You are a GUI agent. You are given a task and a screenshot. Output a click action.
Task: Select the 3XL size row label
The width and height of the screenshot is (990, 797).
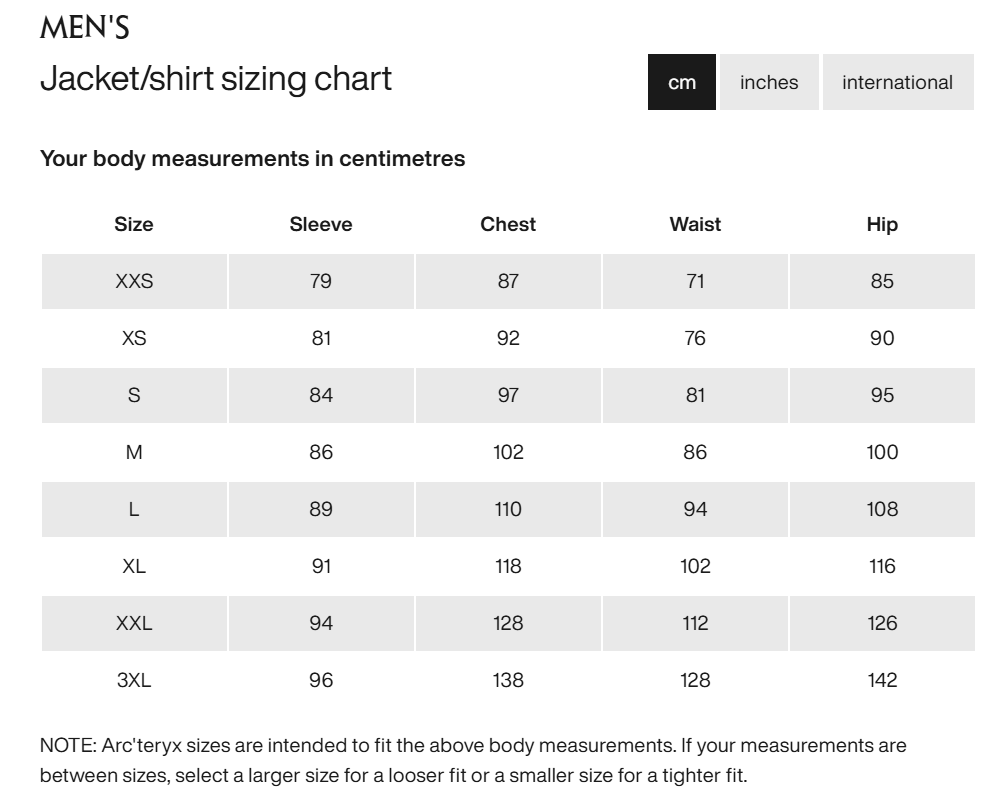tap(134, 680)
